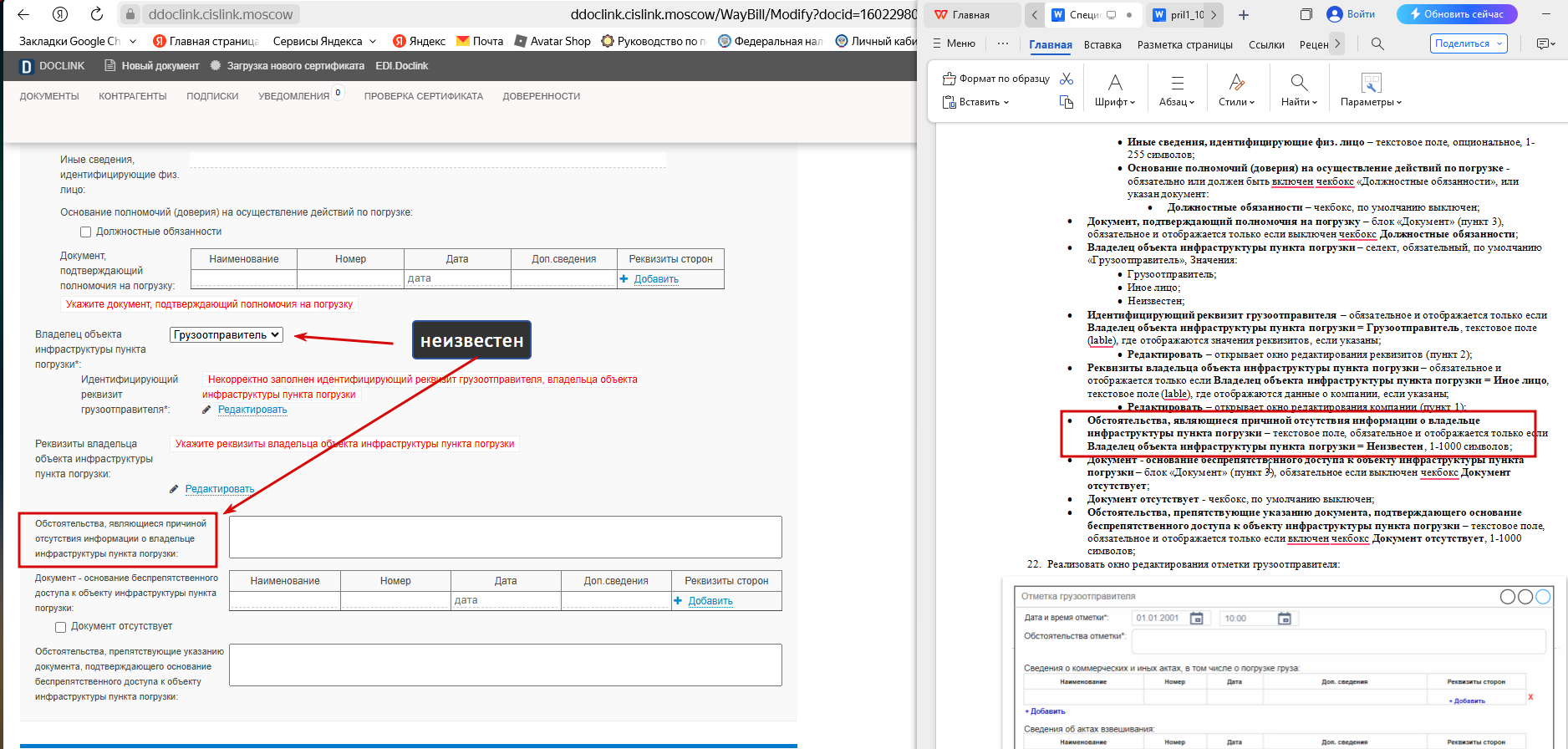
Task: Open the Вставить paste dropdown
Action: click(976, 102)
